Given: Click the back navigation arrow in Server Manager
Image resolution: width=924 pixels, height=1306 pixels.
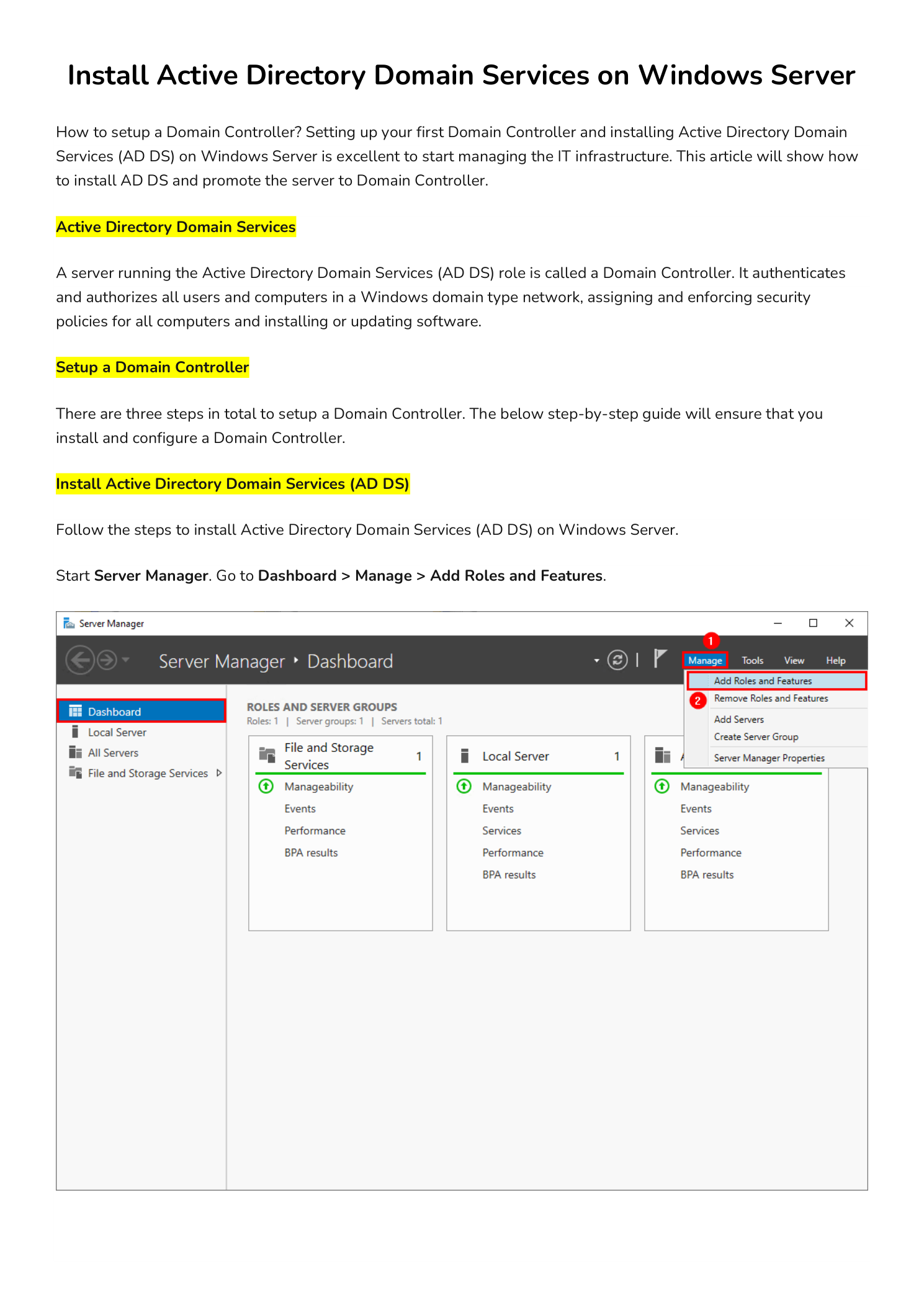Looking at the screenshot, I should coord(80,660).
